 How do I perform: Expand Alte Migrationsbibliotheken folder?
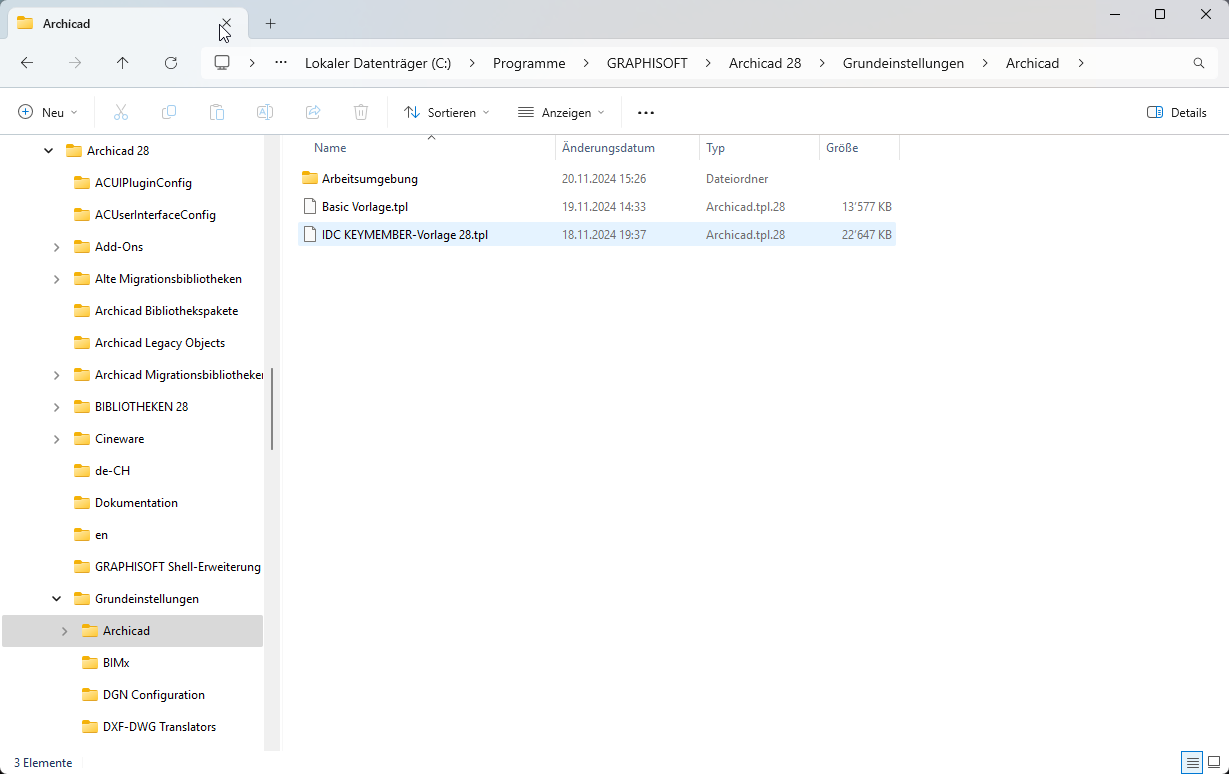57,279
